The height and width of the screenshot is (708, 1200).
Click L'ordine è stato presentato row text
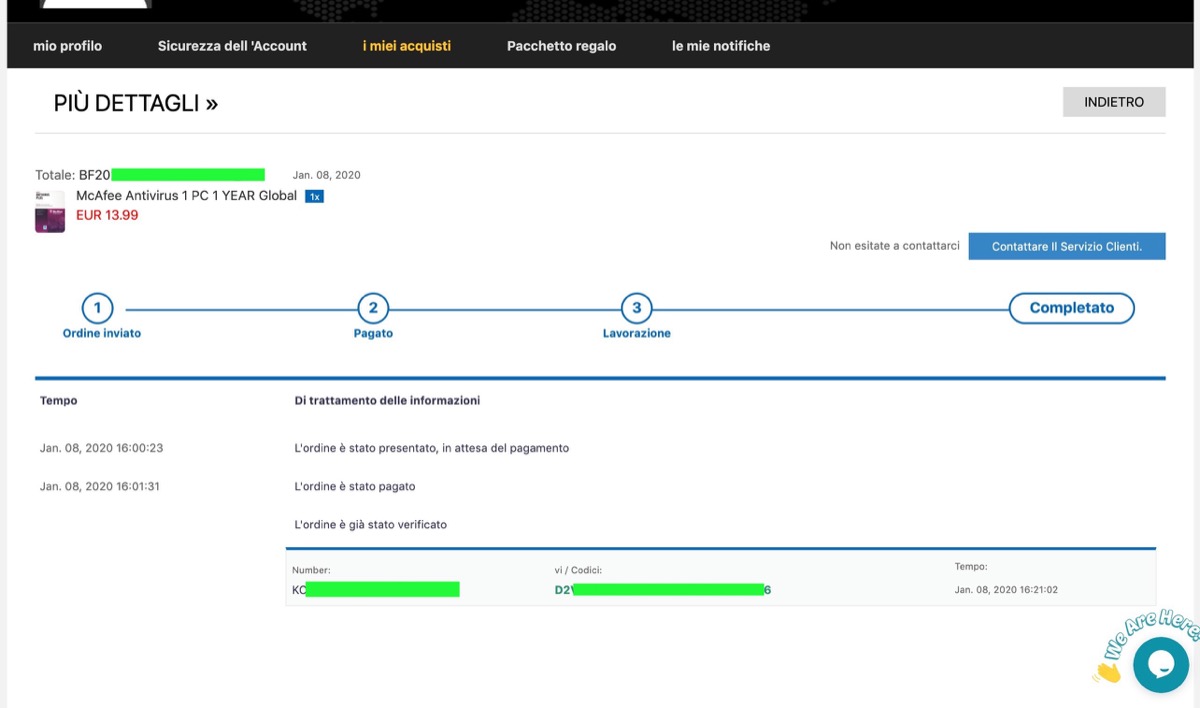pyautogui.click(x=431, y=448)
